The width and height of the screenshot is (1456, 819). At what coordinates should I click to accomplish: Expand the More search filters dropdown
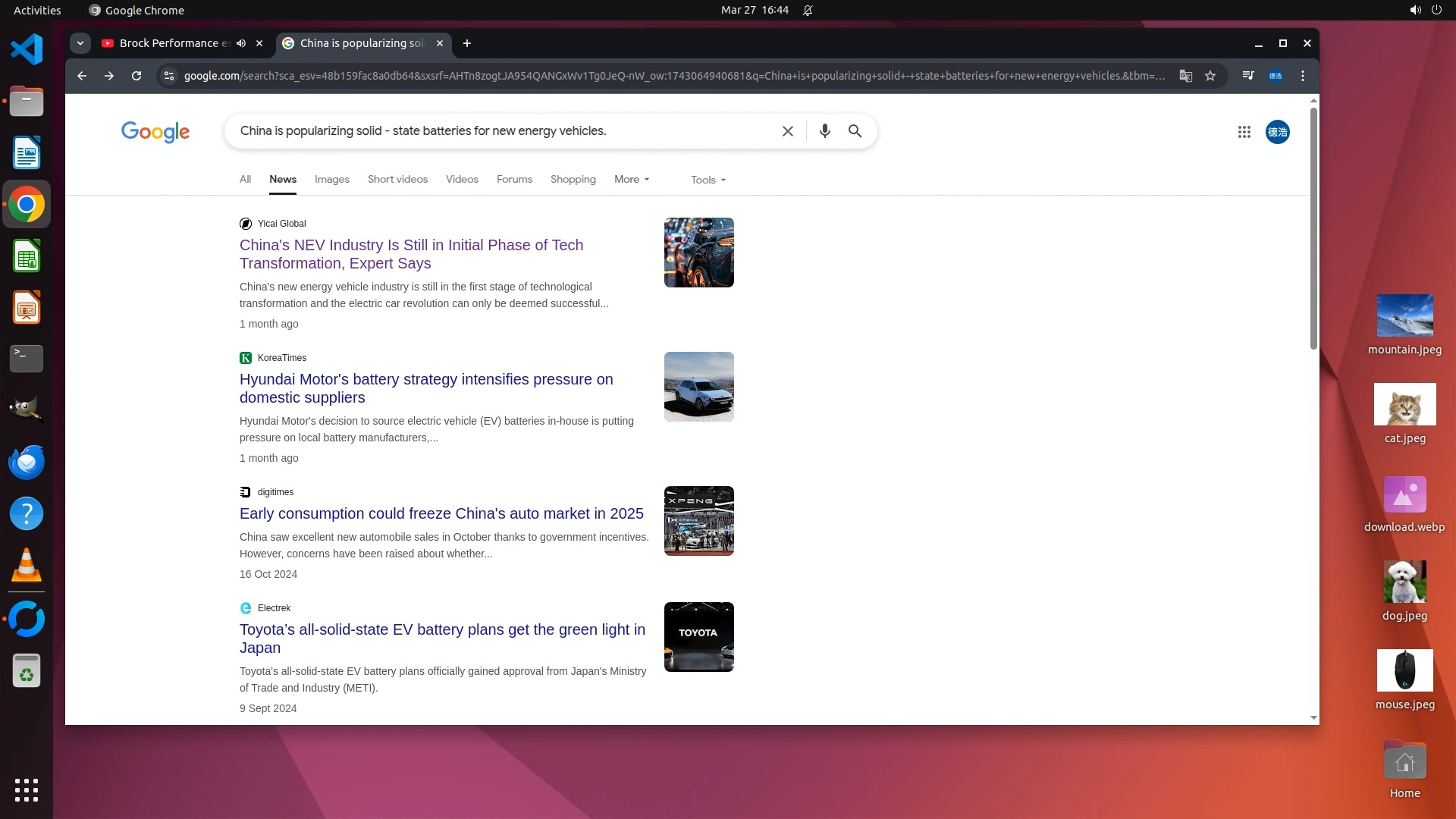[x=632, y=180]
